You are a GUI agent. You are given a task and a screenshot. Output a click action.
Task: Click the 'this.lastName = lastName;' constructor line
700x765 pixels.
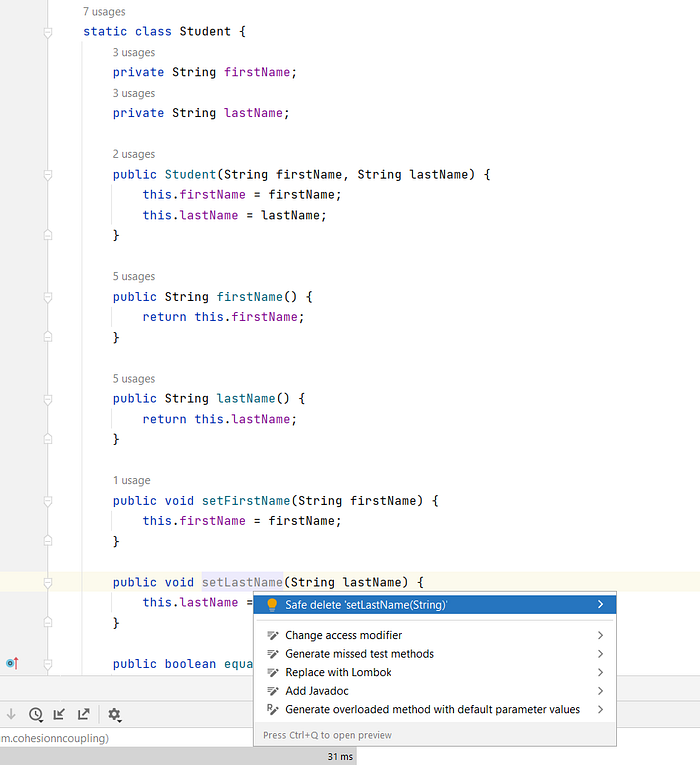point(235,216)
